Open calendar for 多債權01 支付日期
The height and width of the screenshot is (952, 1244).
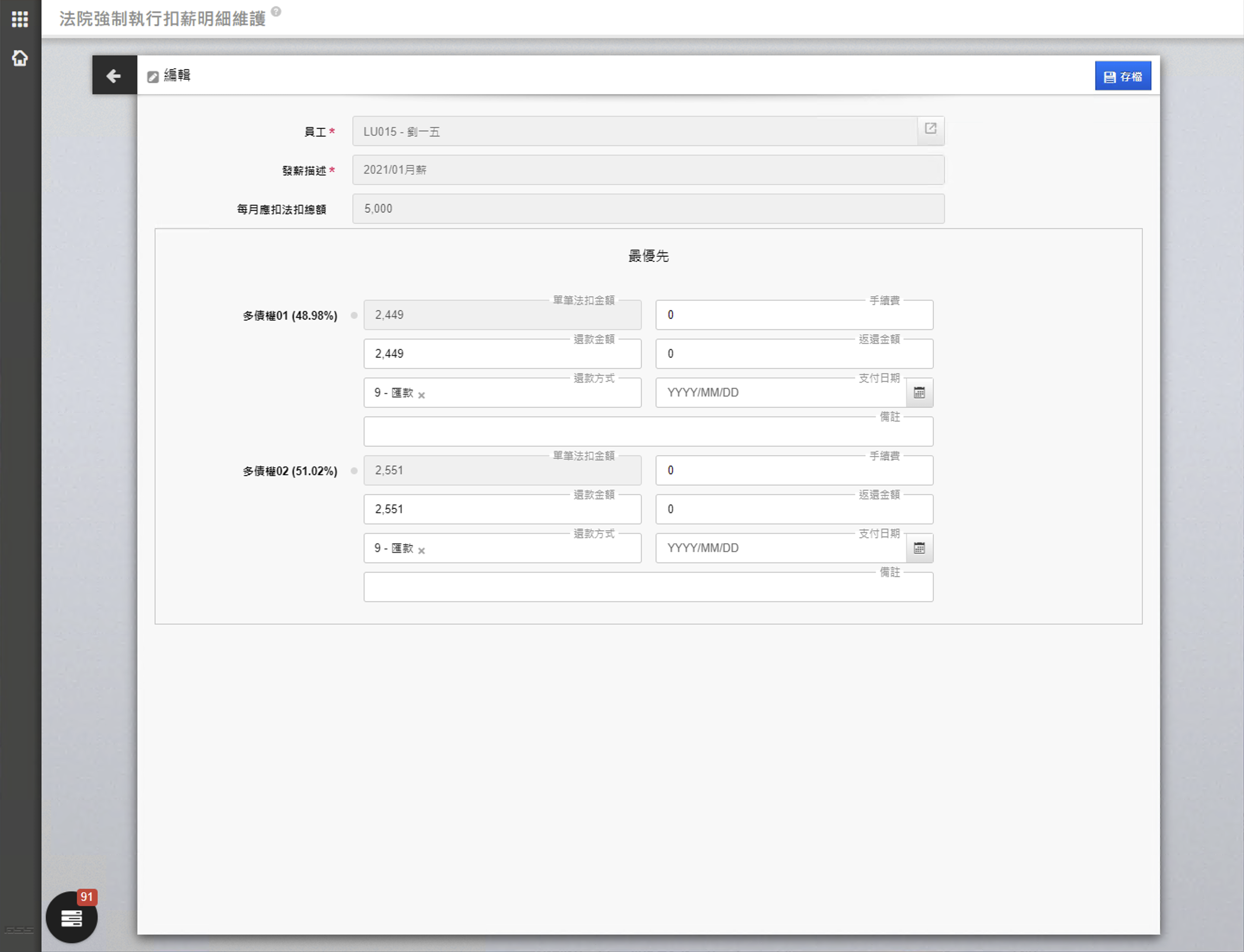tap(919, 393)
